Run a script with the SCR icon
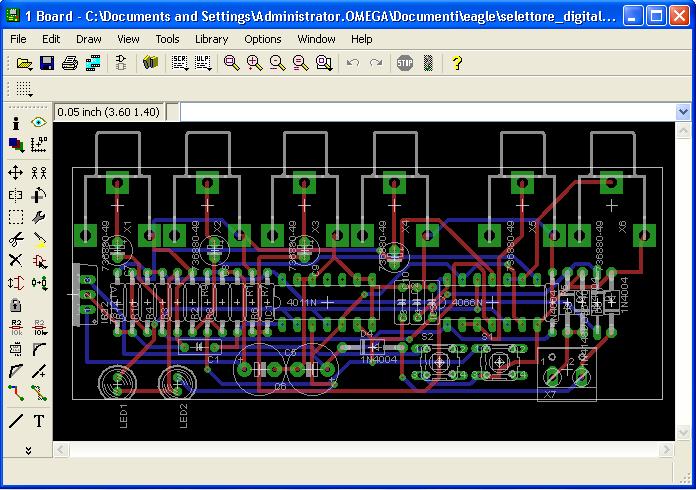Image resolution: width=696 pixels, height=490 pixels. (180, 63)
